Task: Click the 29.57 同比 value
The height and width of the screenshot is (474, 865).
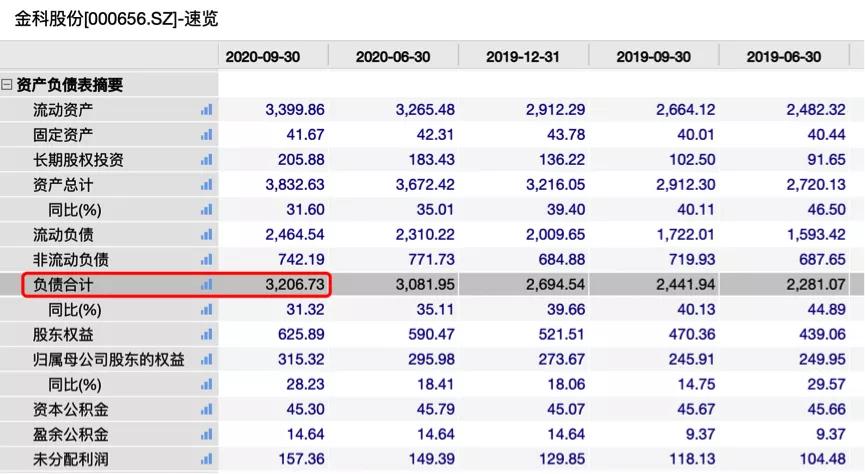Action: point(826,385)
